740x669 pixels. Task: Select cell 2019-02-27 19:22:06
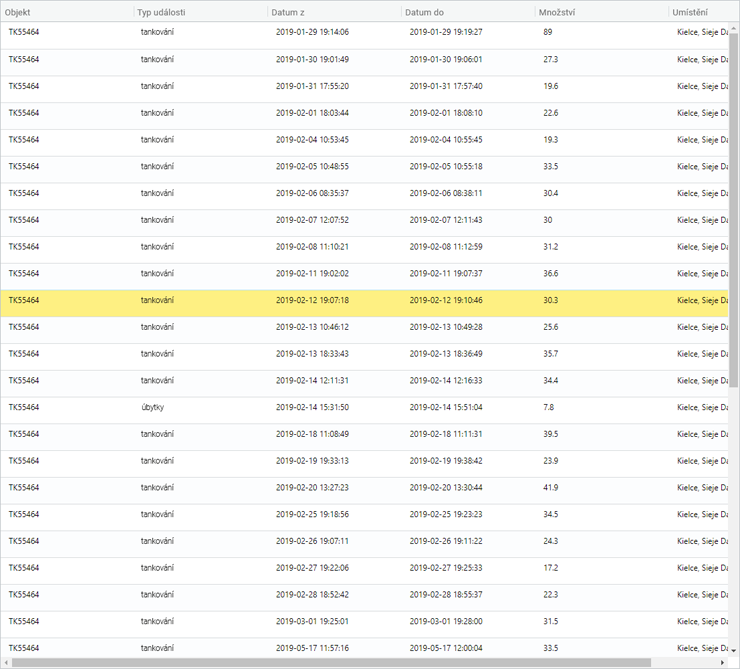312,568
